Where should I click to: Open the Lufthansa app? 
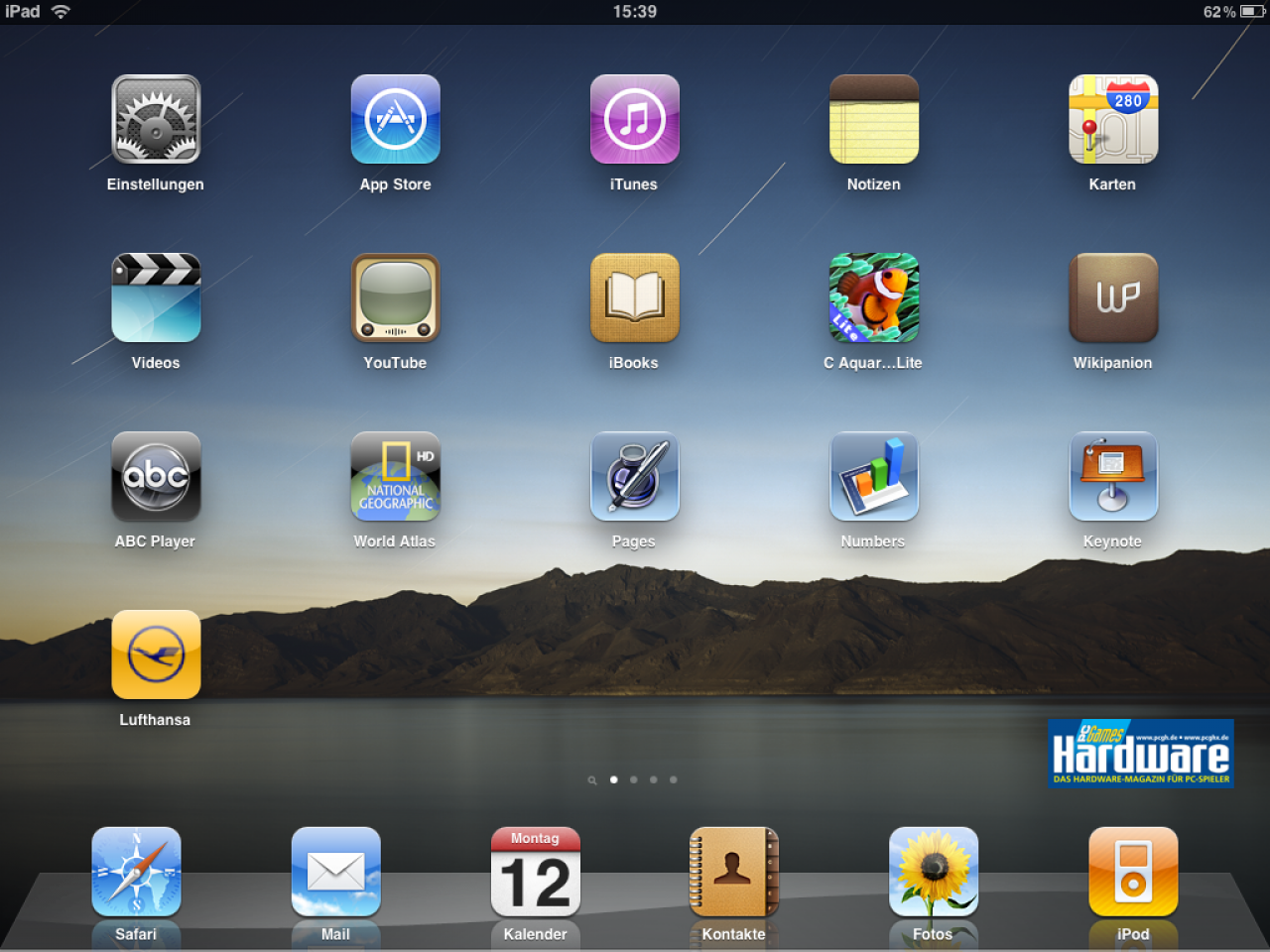point(156,654)
